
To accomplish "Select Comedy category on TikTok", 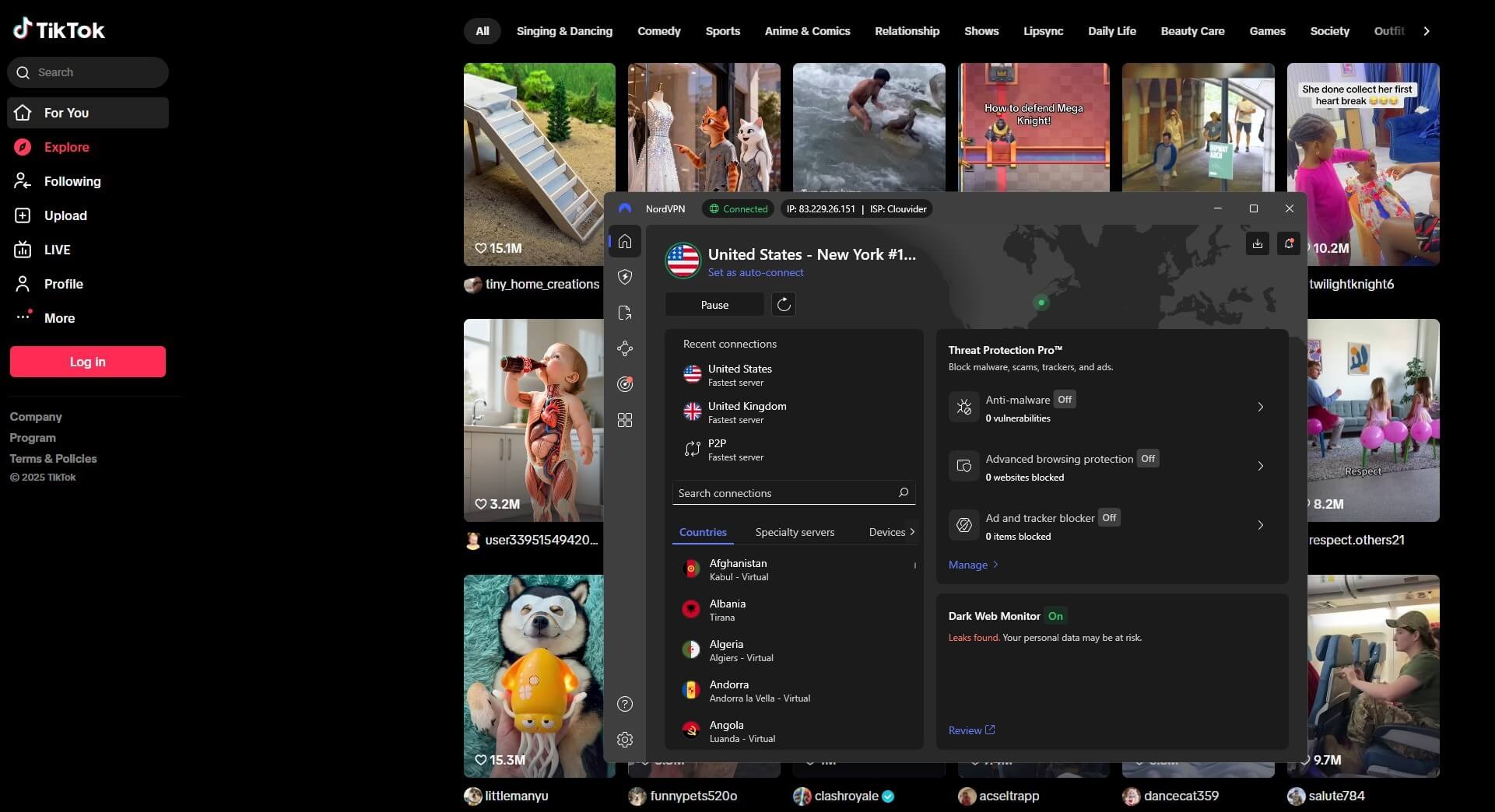I will point(659,31).
